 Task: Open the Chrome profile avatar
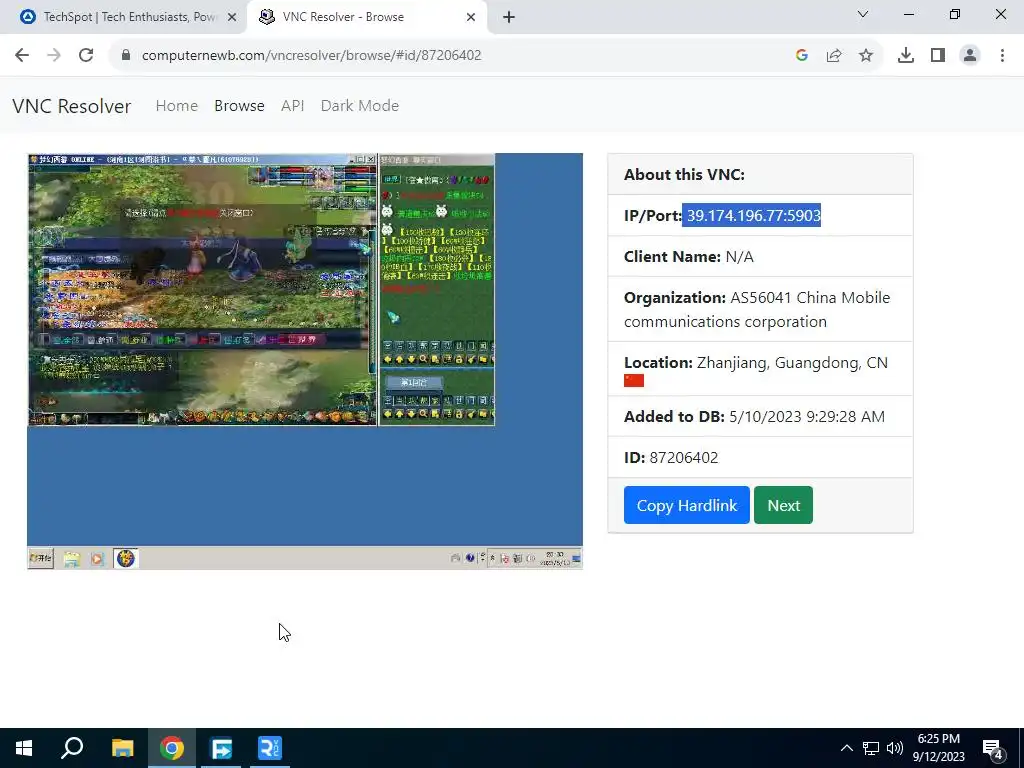point(970,56)
